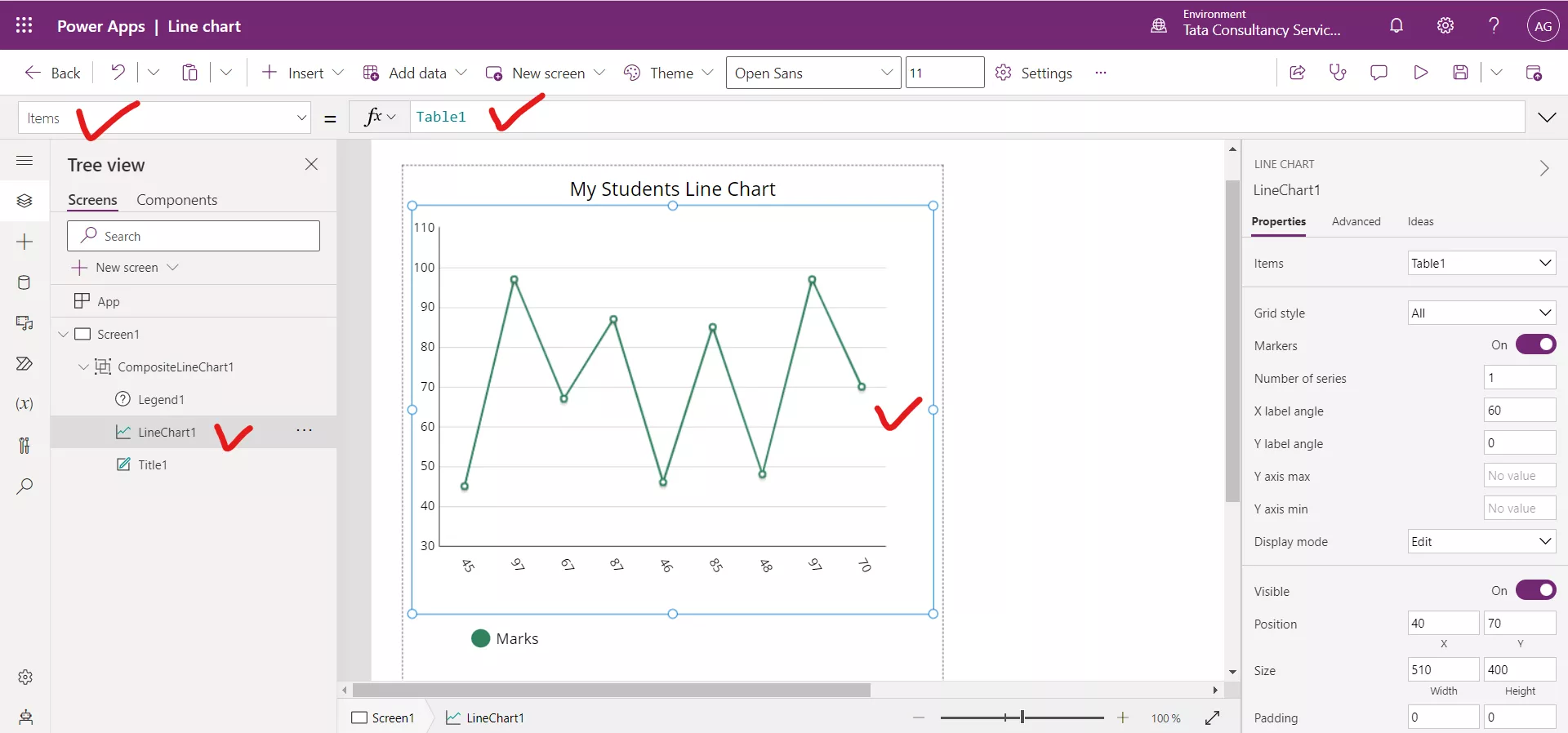Select Title1 in the tree
The height and width of the screenshot is (733, 1568).
pyautogui.click(x=153, y=464)
